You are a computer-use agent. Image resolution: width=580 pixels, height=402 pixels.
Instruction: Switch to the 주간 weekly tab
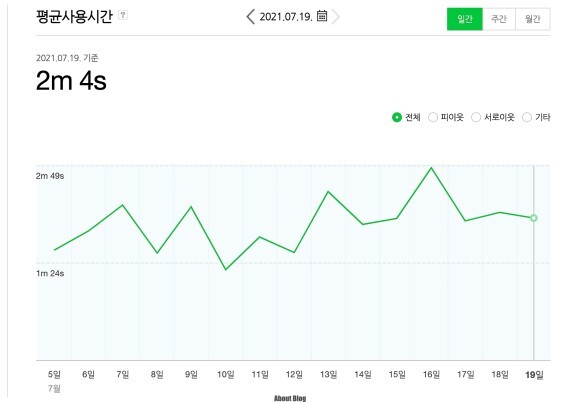499,19
